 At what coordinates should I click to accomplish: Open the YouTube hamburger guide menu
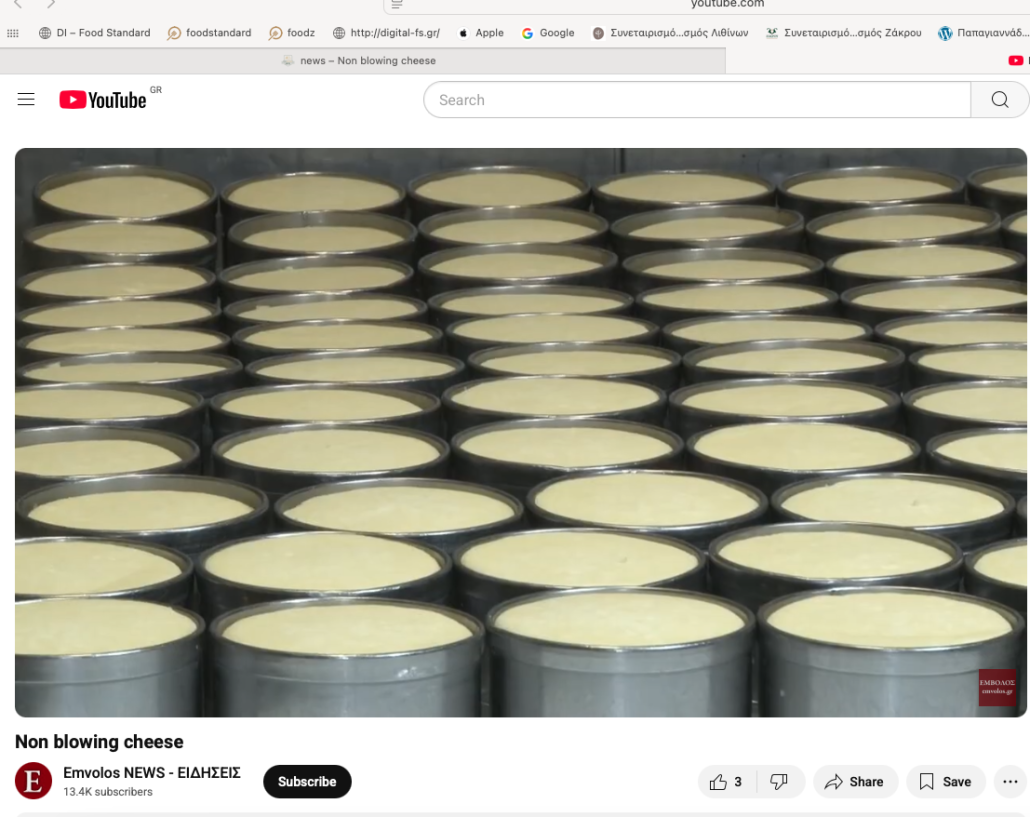click(26, 100)
